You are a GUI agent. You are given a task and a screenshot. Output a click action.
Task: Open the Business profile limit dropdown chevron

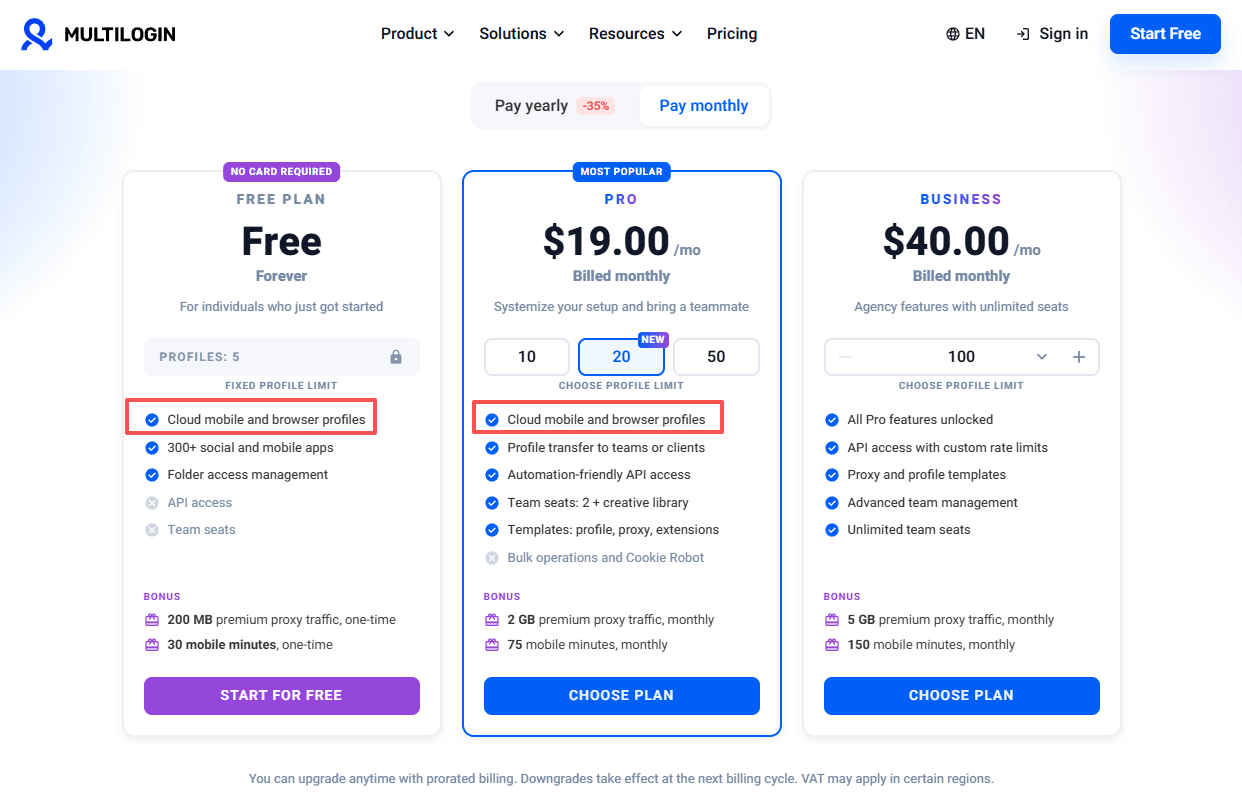[x=1042, y=357]
